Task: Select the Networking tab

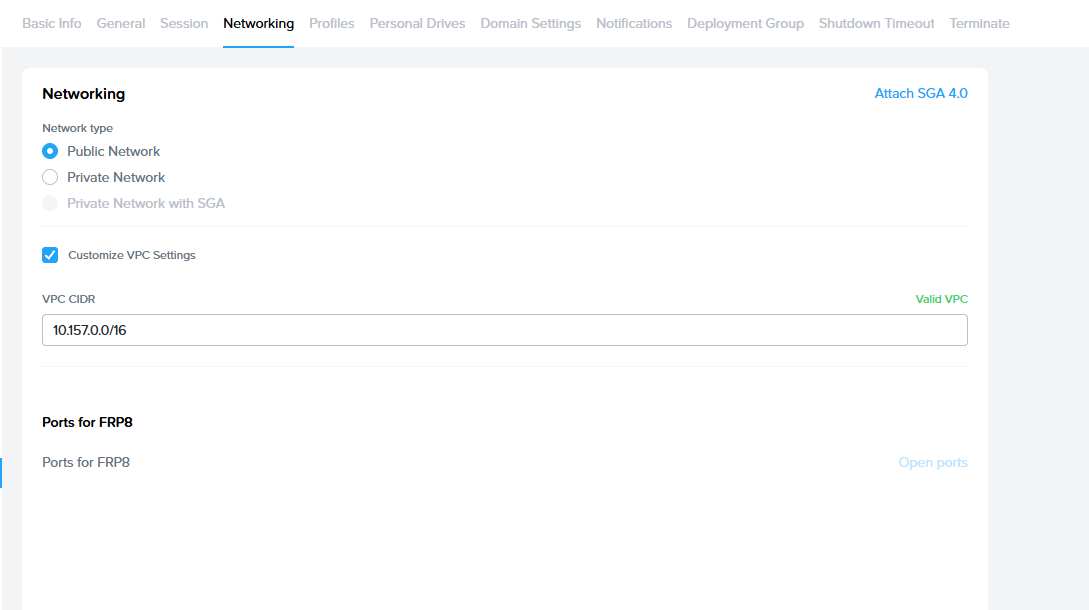Action: [x=258, y=23]
